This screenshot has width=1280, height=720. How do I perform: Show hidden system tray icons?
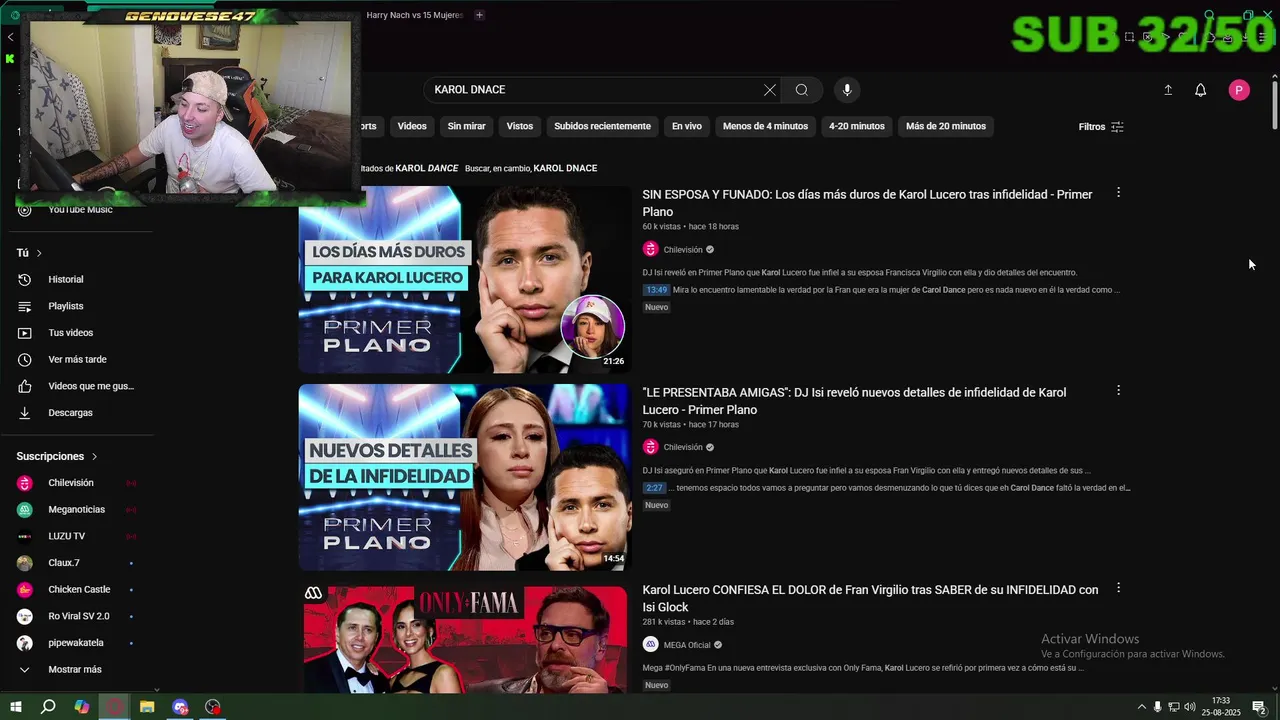1142,707
